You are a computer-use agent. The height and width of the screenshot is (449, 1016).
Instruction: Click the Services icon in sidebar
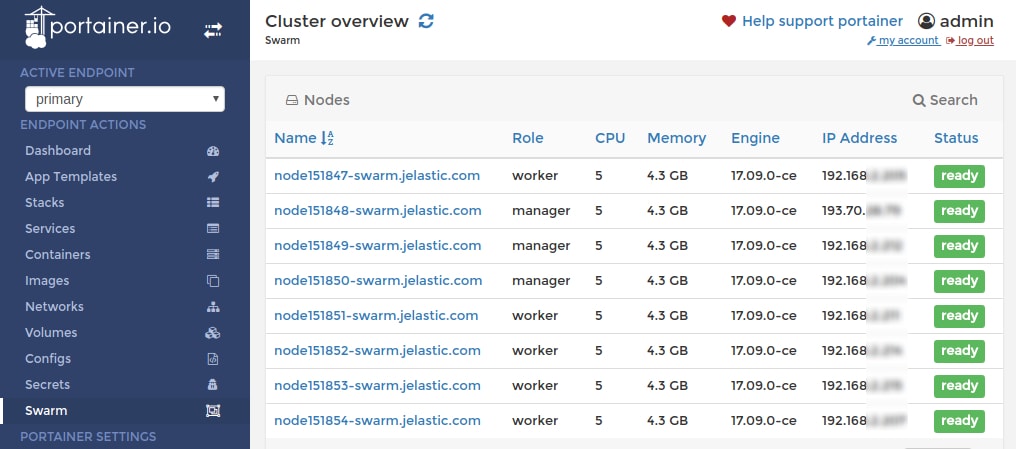tap(213, 229)
